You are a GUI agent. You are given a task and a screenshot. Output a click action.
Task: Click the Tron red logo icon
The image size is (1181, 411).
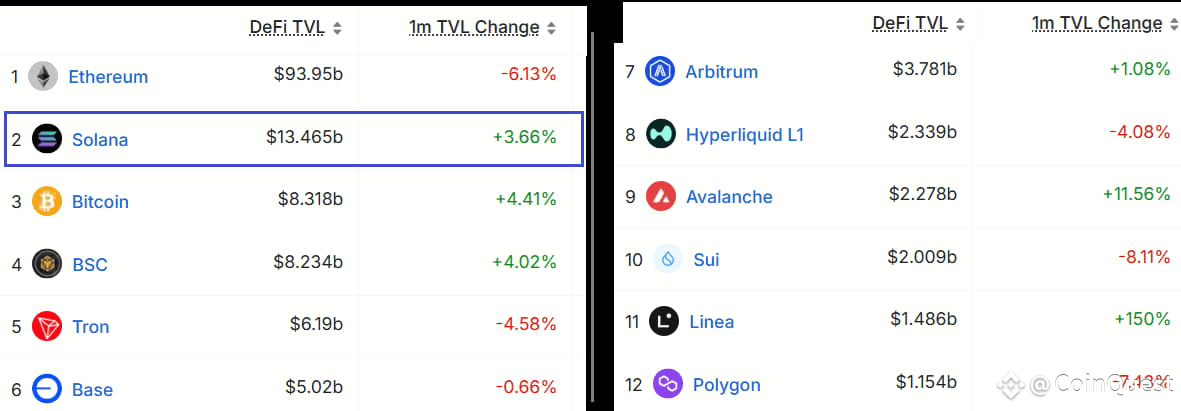(x=47, y=327)
